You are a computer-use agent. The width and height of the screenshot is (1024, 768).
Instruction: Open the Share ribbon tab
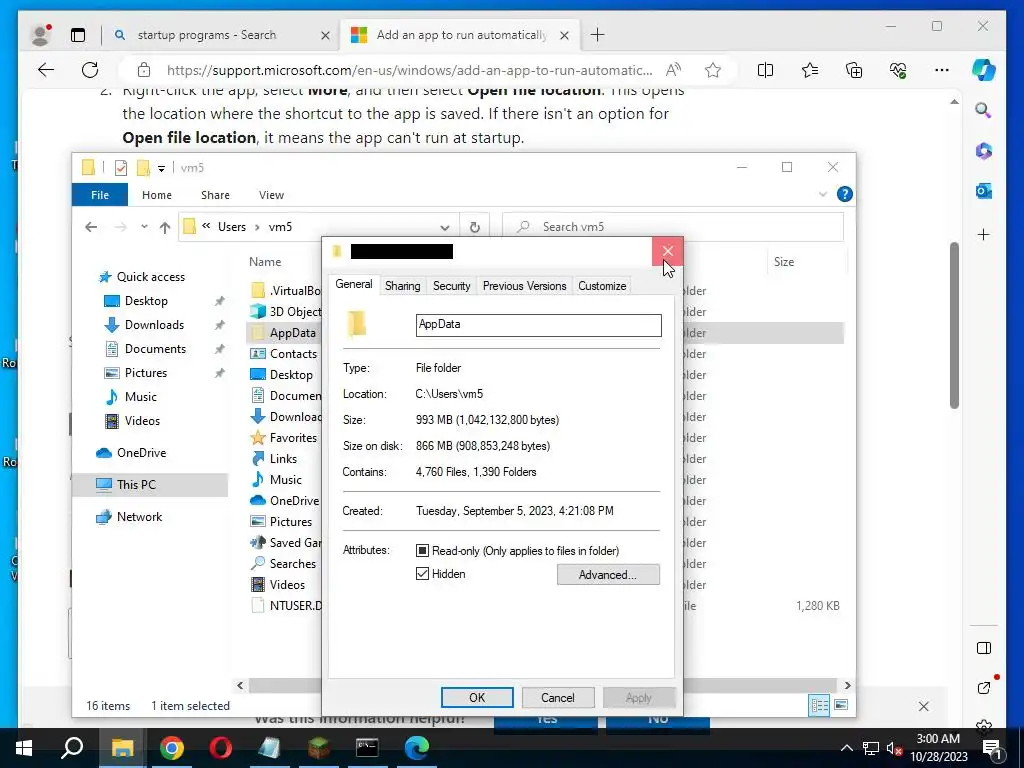point(215,195)
